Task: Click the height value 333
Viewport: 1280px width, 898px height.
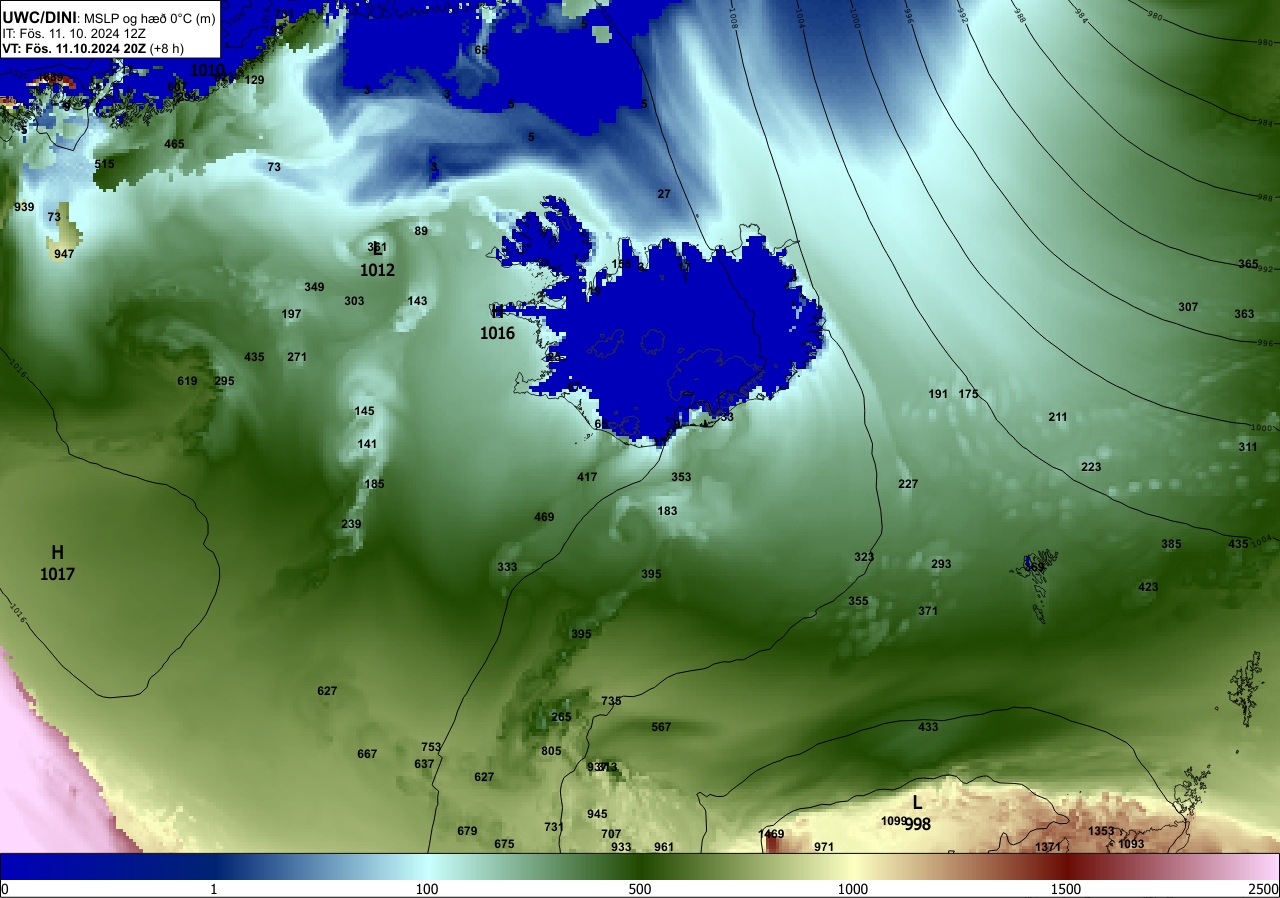Action: tap(507, 567)
